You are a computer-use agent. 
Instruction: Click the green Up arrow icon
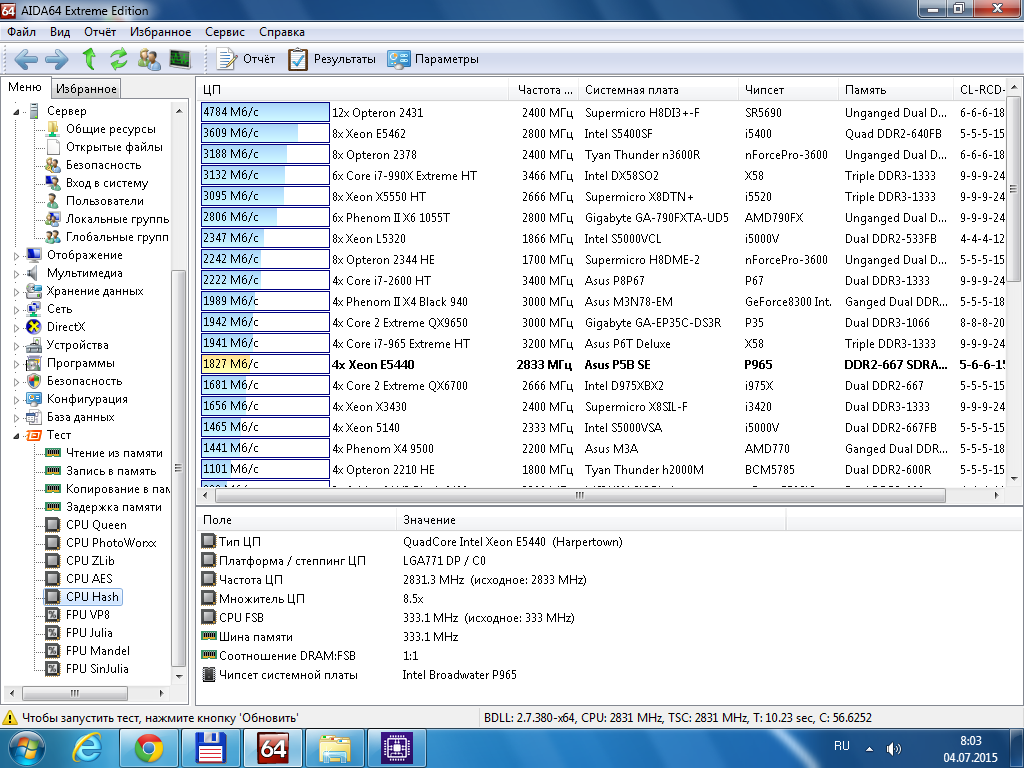click(x=89, y=59)
